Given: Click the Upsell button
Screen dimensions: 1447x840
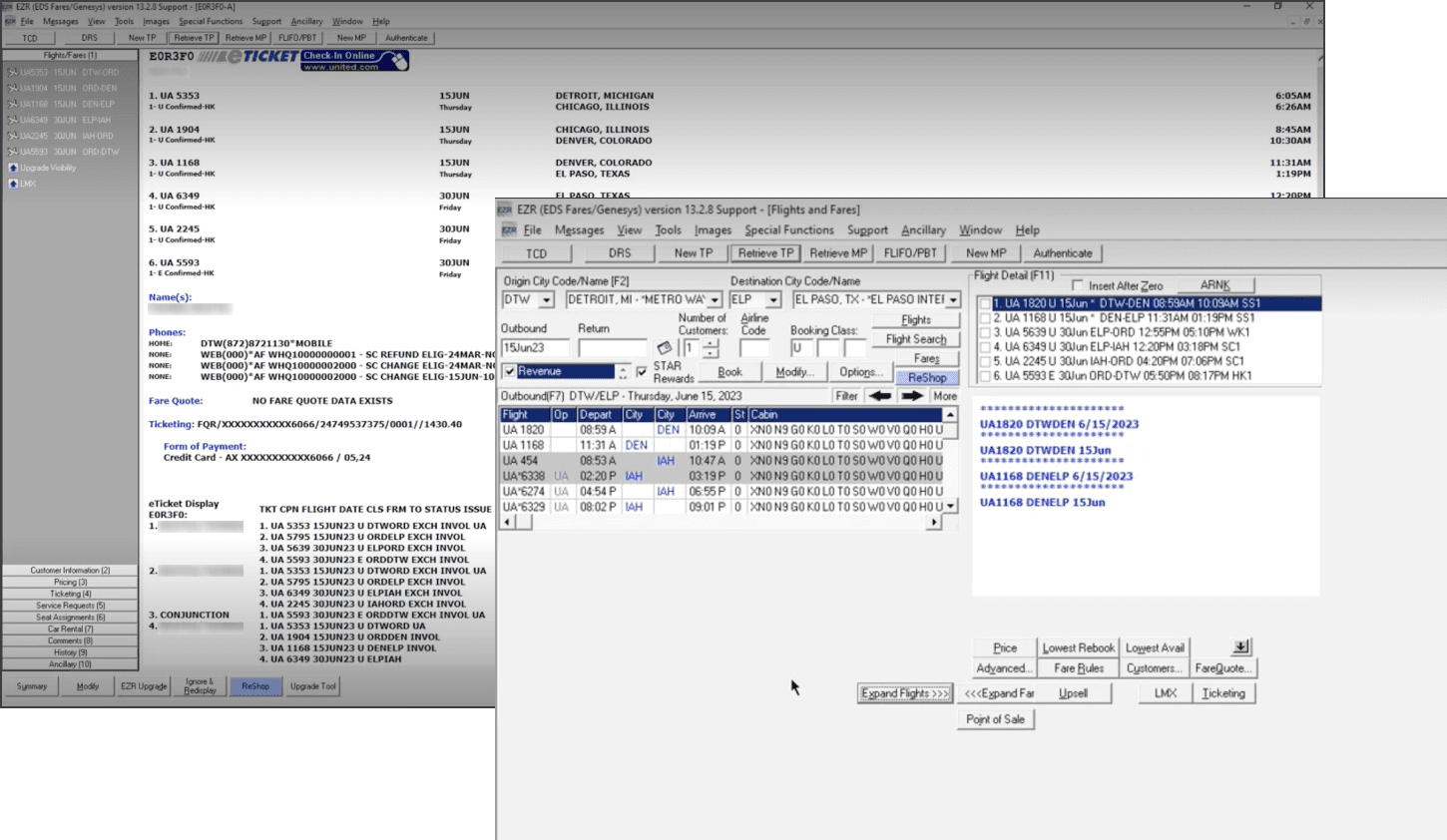Looking at the screenshot, I should (x=1074, y=693).
